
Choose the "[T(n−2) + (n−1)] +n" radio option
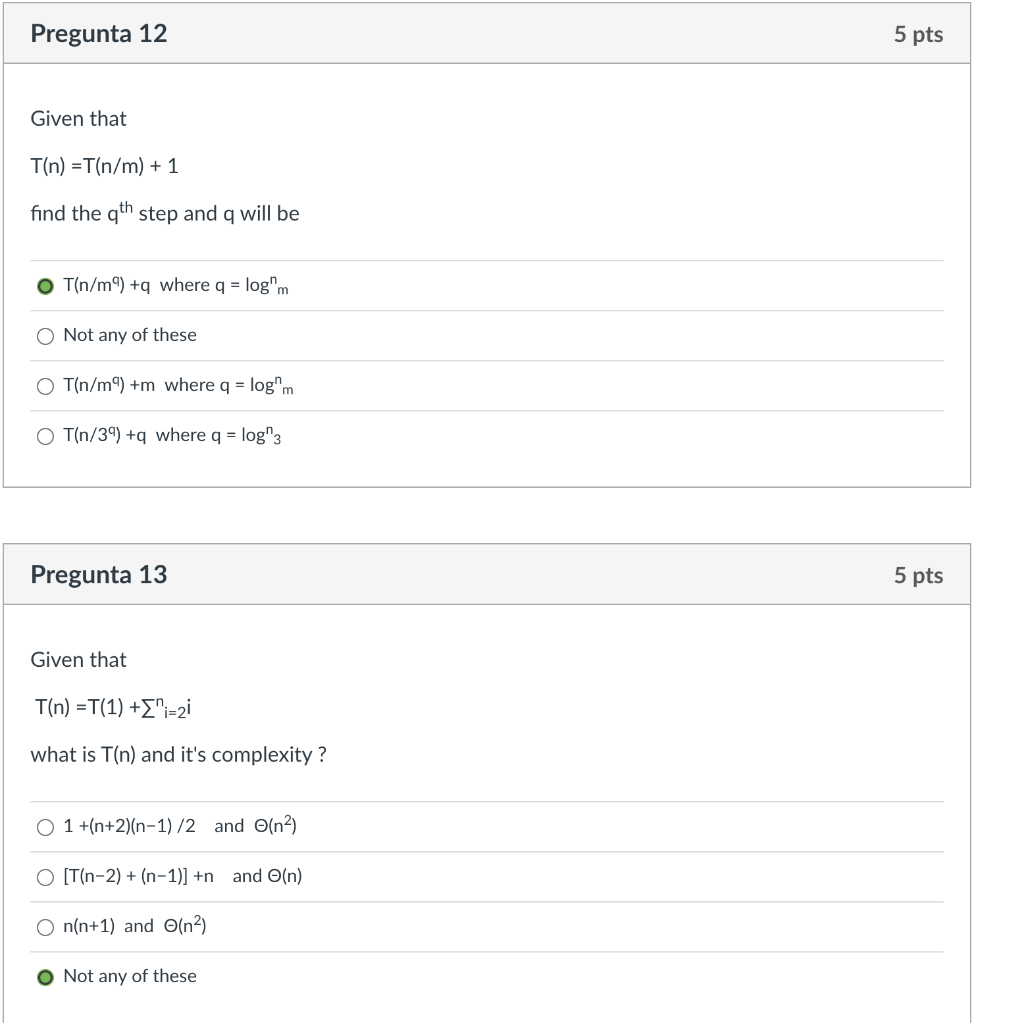point(45,877)
